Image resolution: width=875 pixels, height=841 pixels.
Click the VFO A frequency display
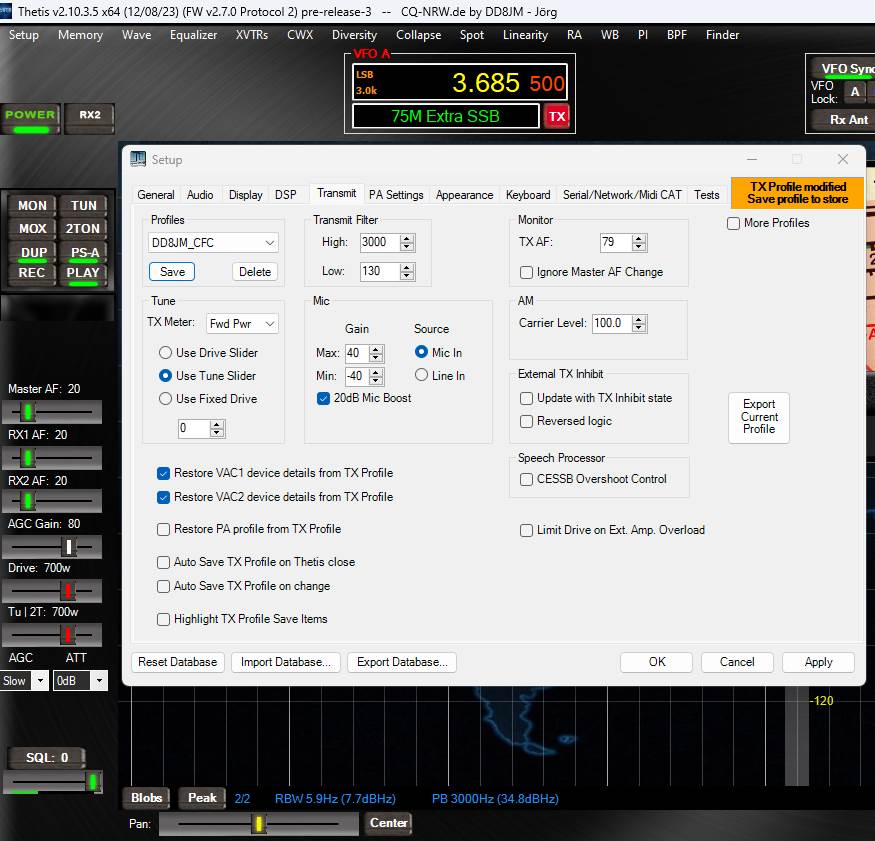pyautogui.click(x=460, y=83)
